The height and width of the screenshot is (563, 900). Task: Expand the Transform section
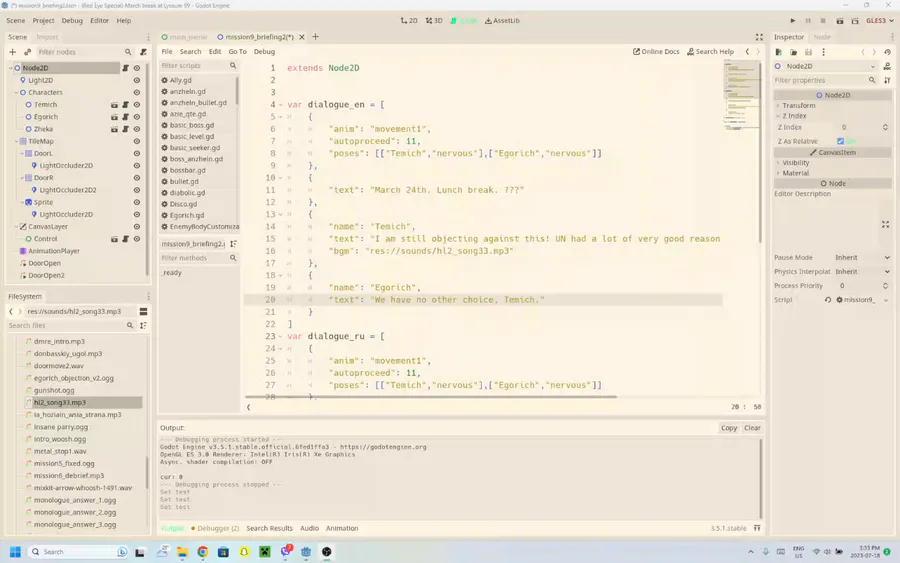pos(798,106)
